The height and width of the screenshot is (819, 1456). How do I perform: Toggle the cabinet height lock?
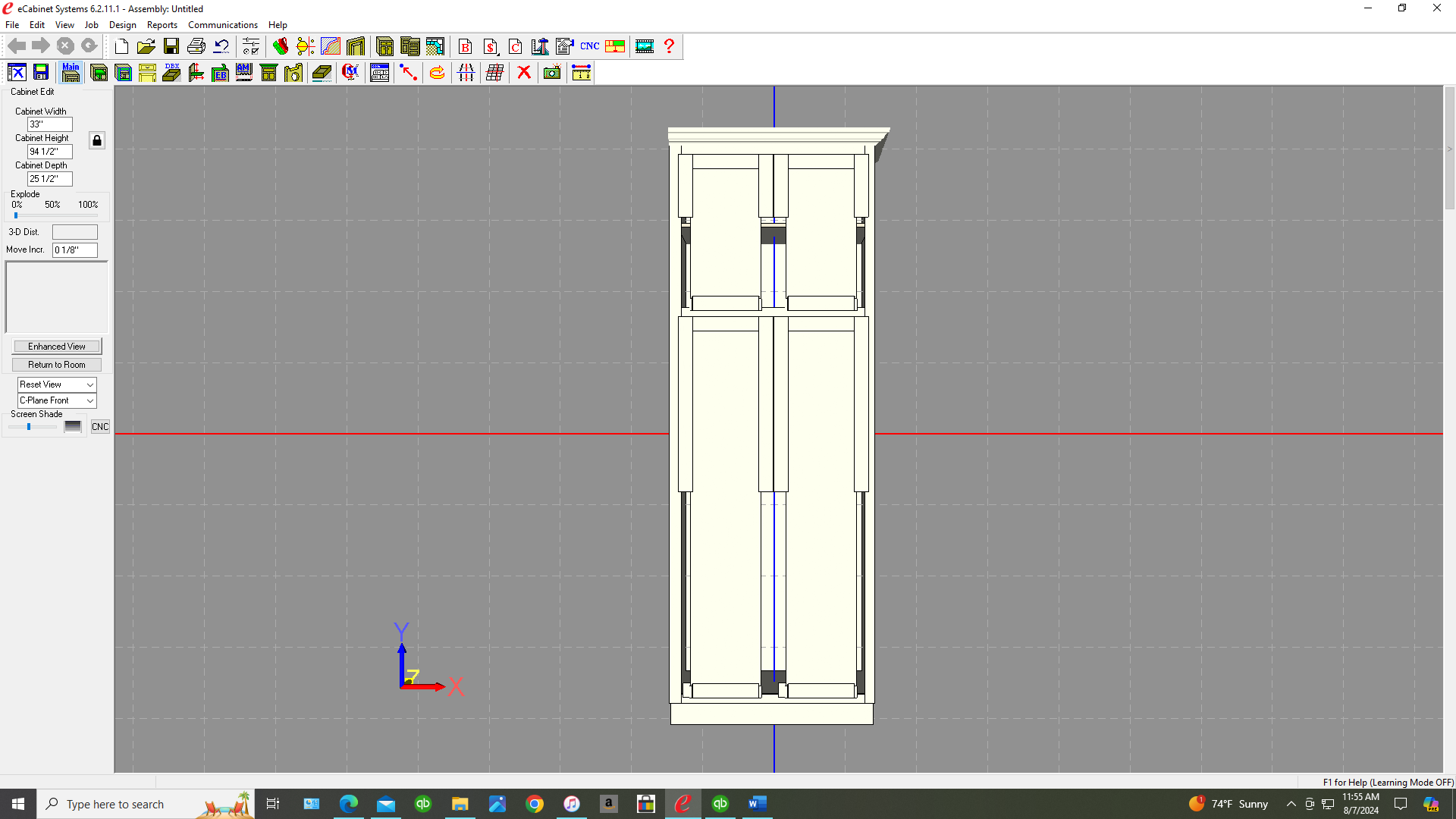coord(97,141)
